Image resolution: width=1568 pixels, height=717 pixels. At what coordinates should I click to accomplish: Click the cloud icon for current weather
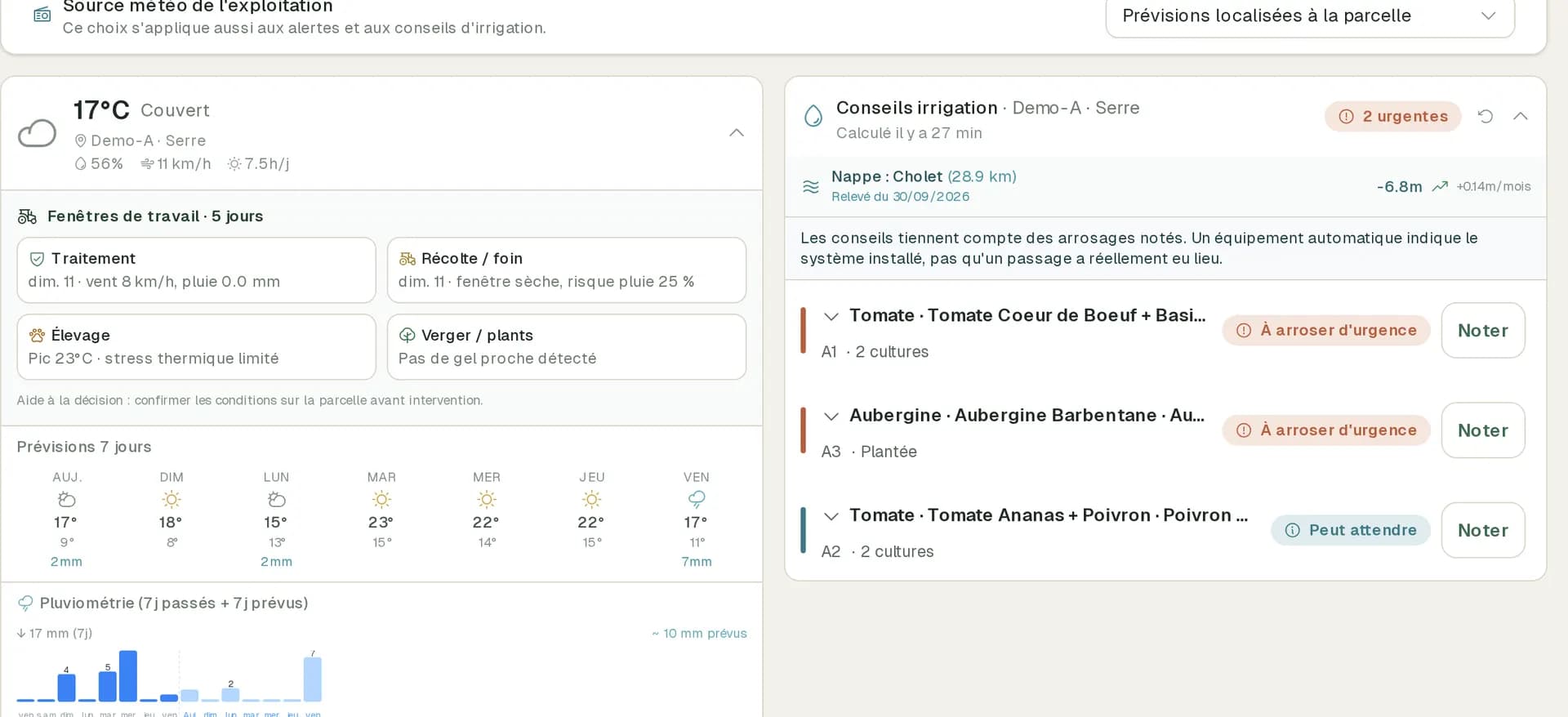(38, 133)
